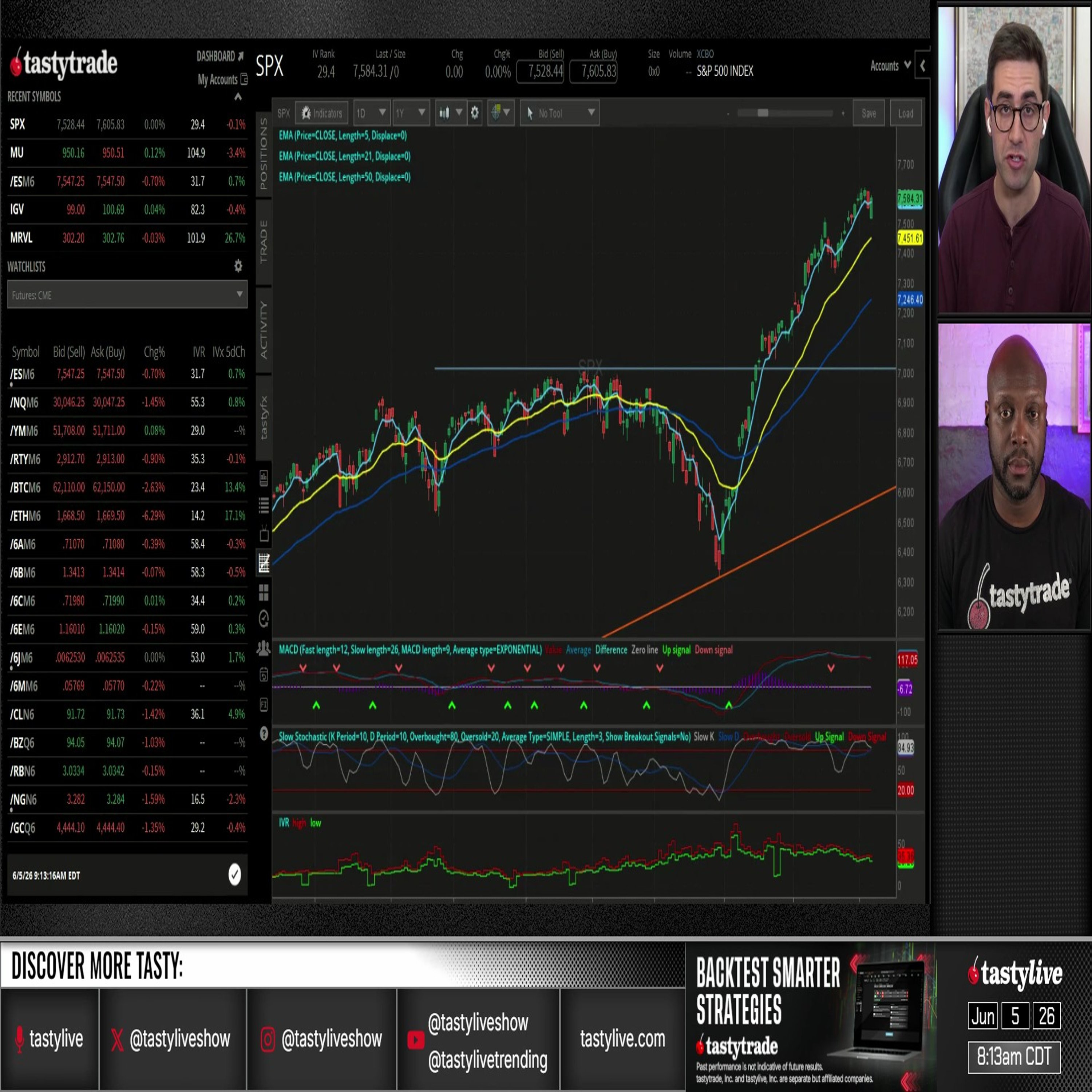Collapse the Recent Symbols section

[x=238, y=97]
